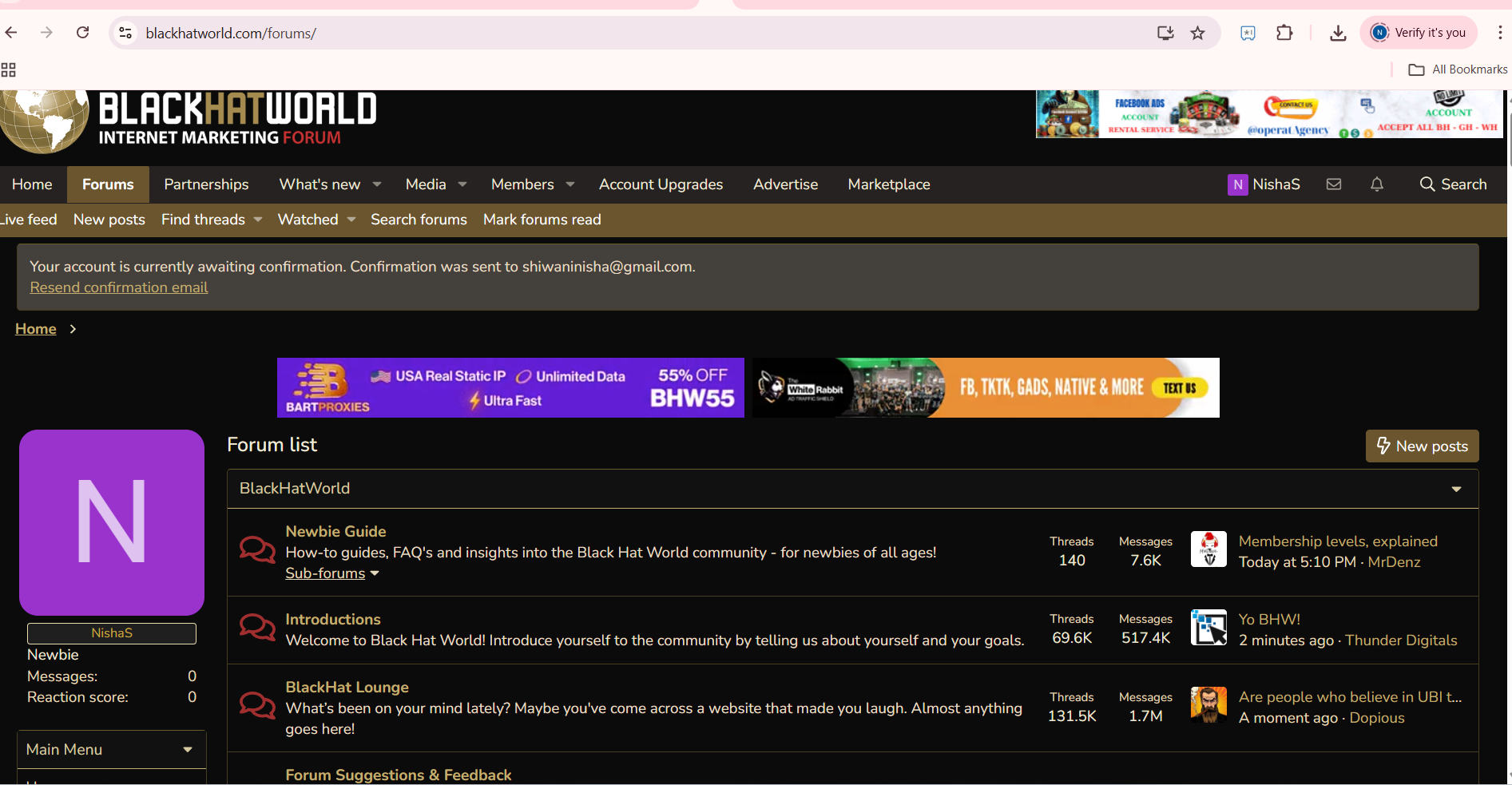Open site information icon in address bar
1512x785 pixels.
coord(125,33)
